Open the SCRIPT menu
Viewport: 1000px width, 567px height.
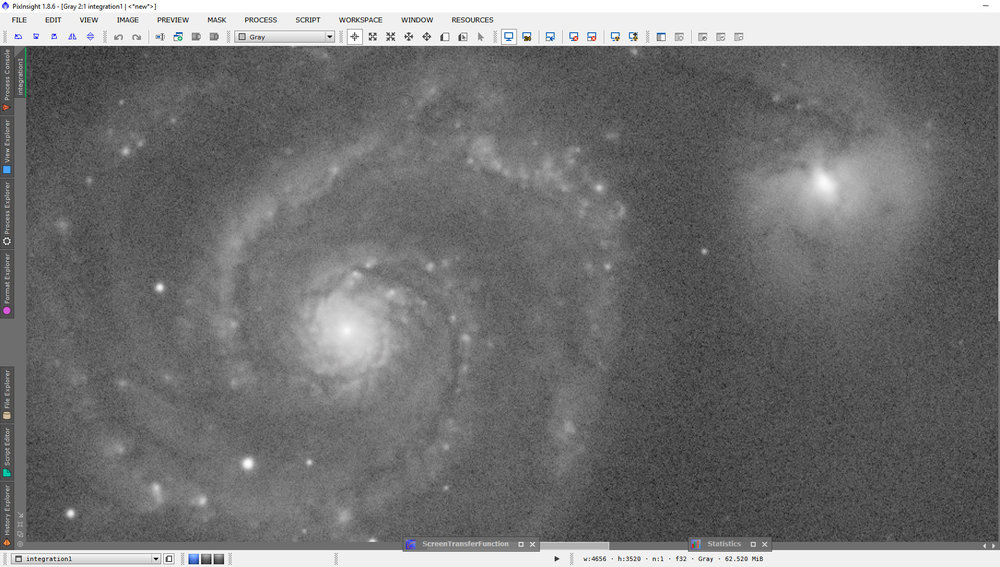coord(307,20)
